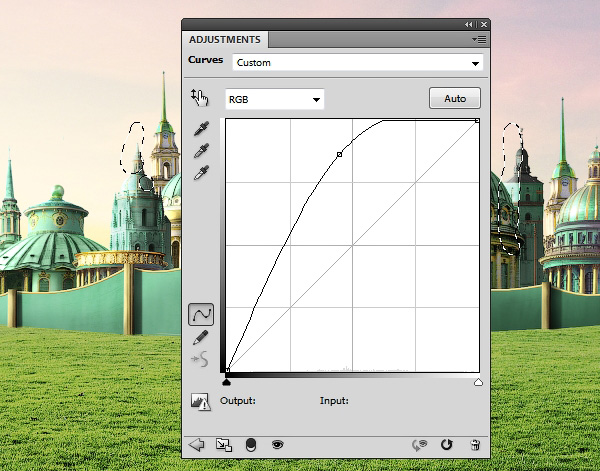Reset curves to adjustment defaults
Image resolution: width=600 pixels, height=471 pixels.
point(446,445)
